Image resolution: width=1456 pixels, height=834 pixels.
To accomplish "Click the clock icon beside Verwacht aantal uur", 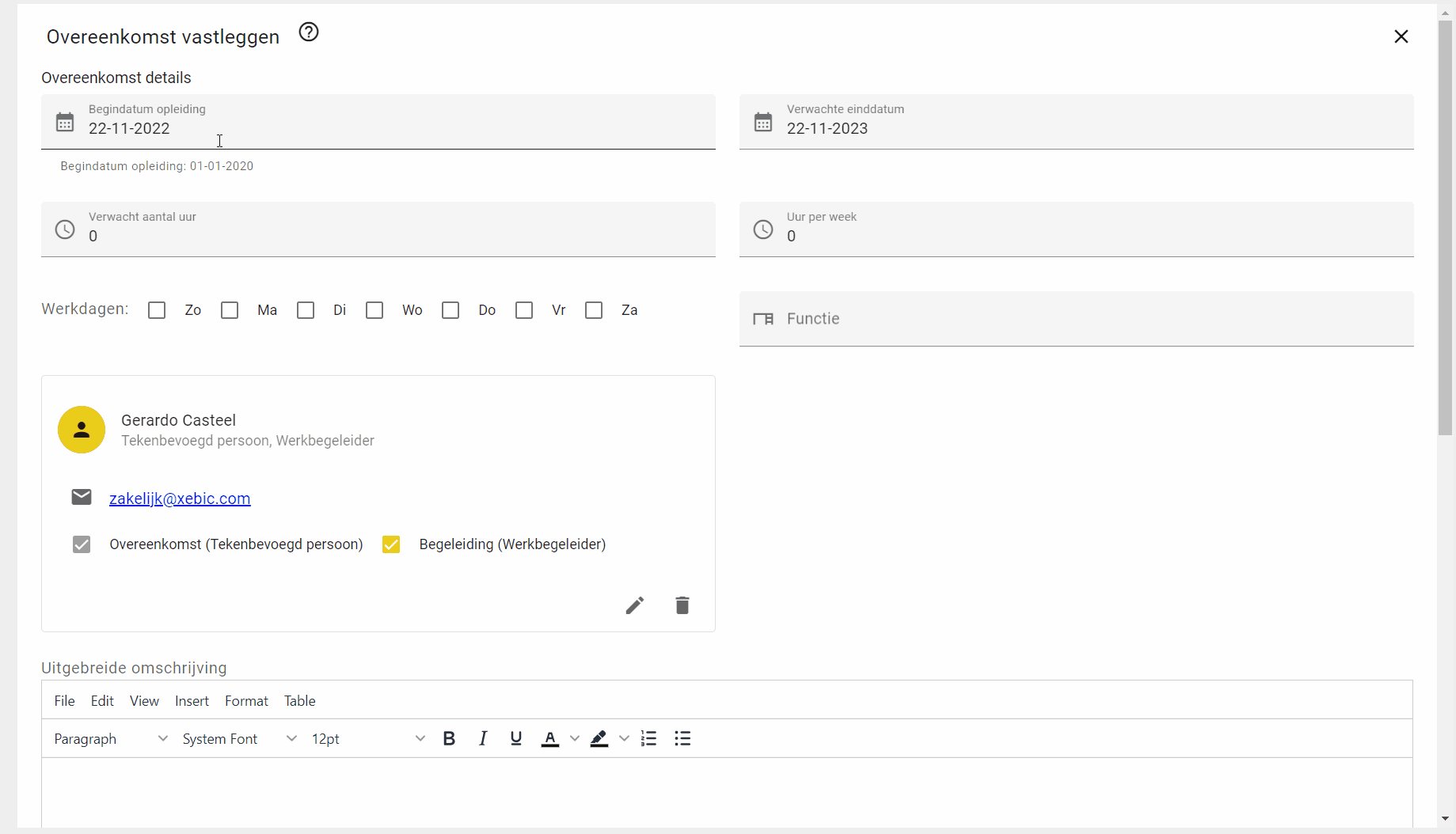I will 65,229.
